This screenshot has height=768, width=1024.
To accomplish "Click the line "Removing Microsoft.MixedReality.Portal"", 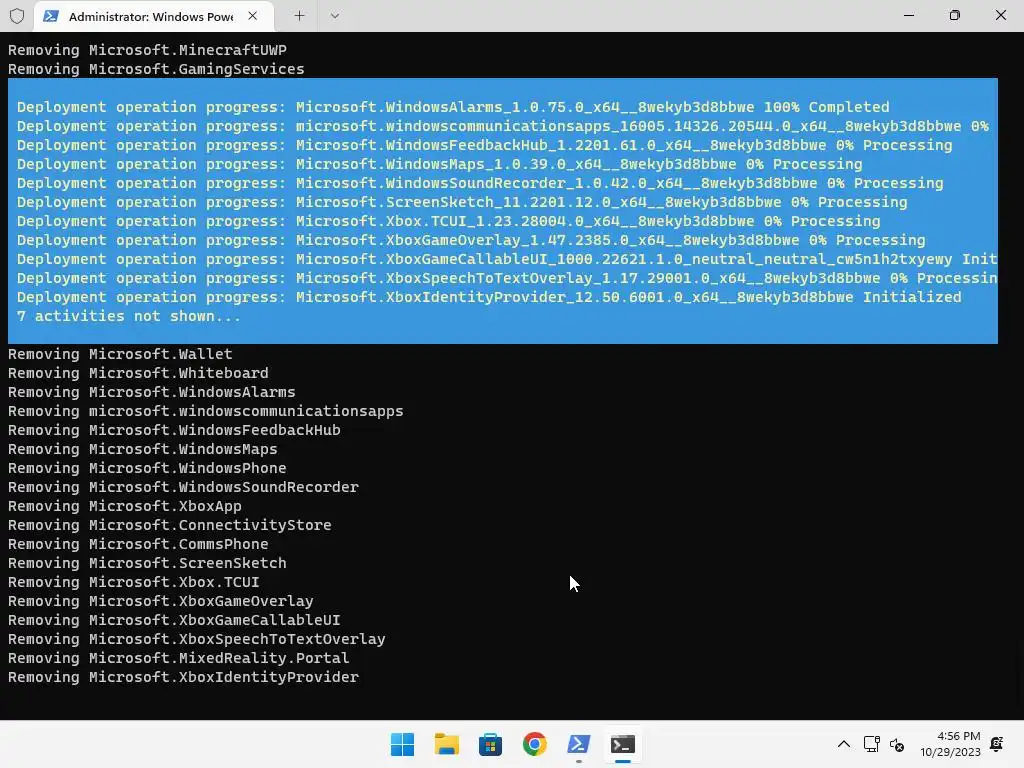I will pyautogui.click(x=179, y=658).
